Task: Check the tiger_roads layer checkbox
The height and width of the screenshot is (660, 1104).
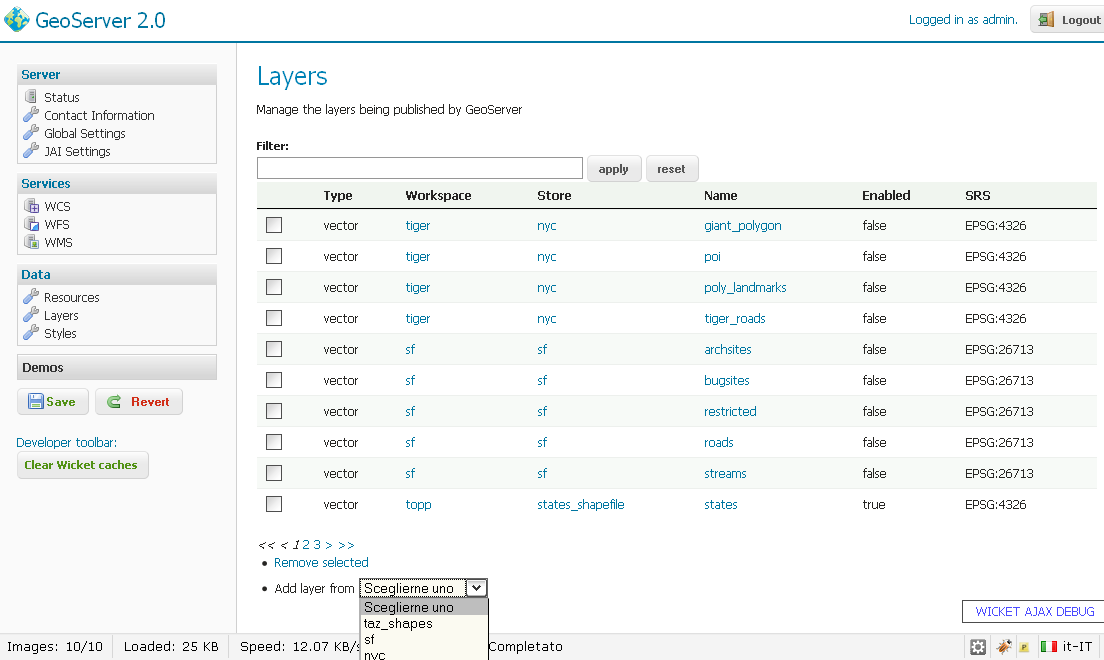Action: (274, 318)
